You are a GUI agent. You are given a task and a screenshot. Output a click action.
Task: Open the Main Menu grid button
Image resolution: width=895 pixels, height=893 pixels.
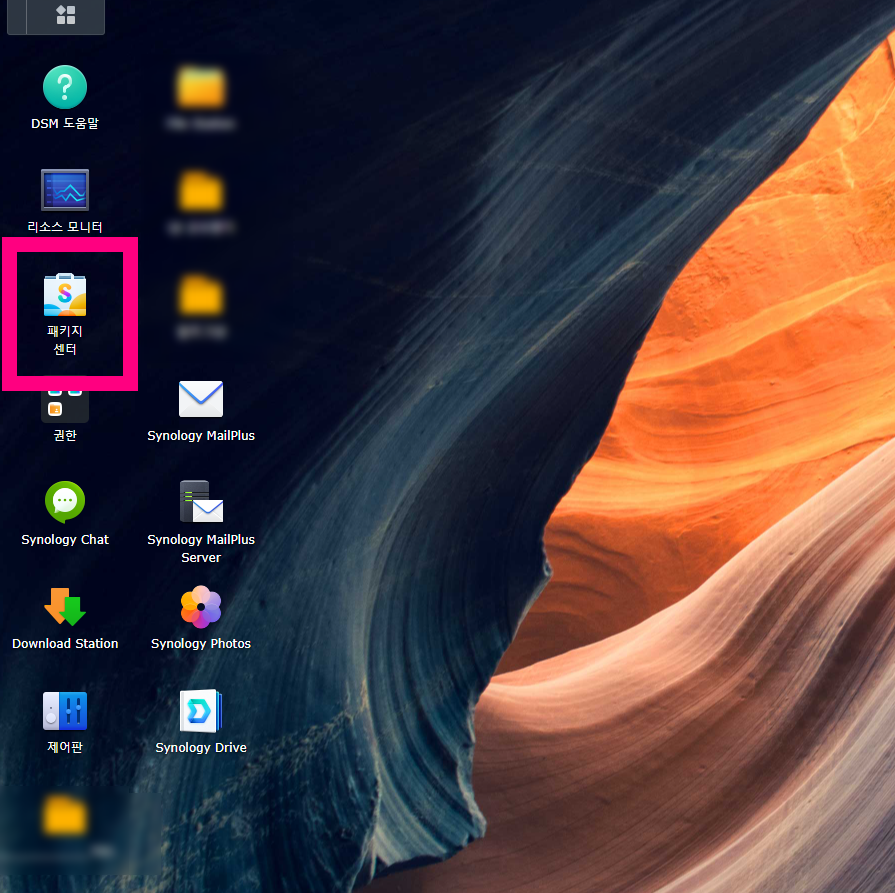(x=66, y=15)
